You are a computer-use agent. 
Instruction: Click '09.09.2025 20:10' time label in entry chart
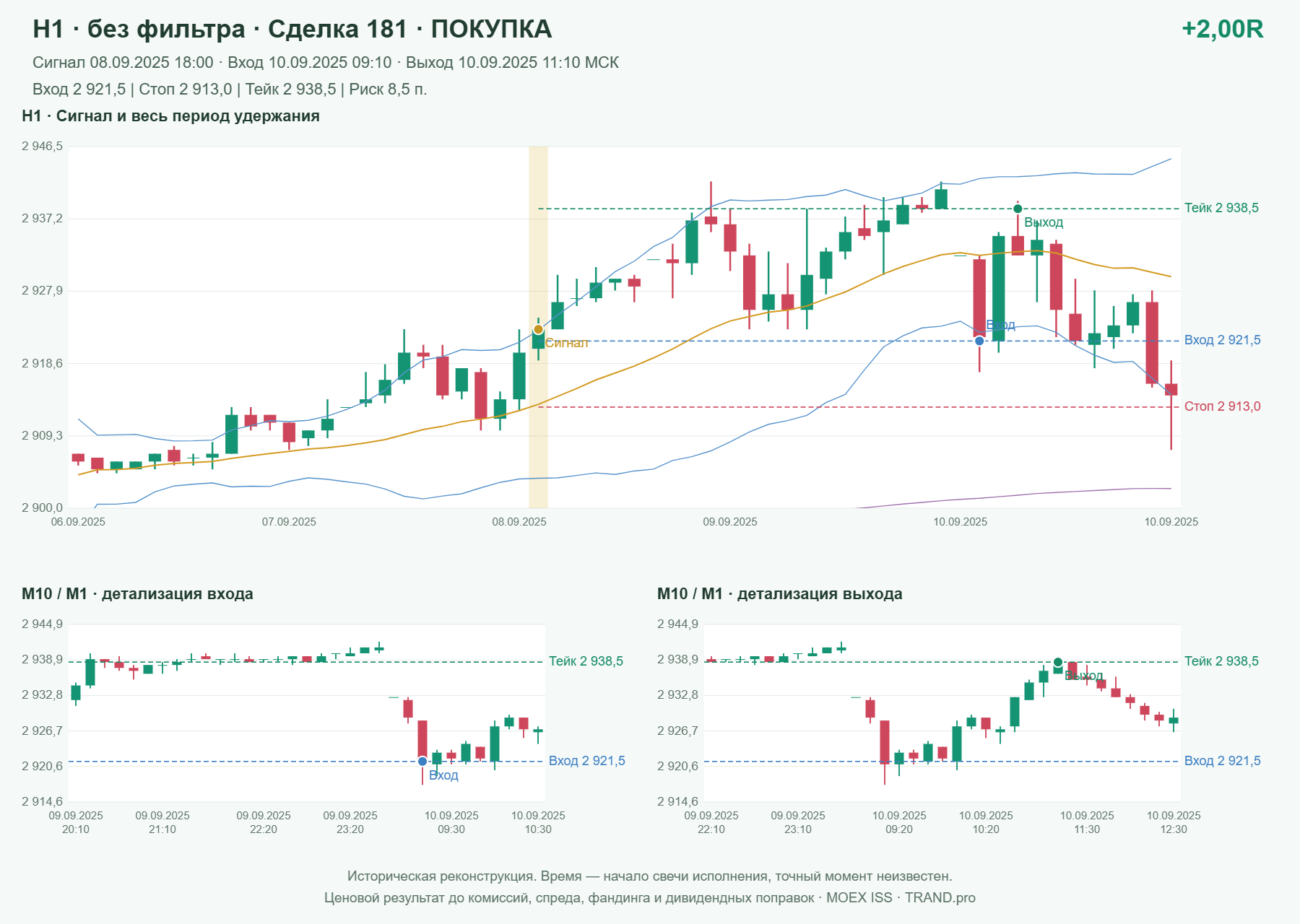coord(76,822)
